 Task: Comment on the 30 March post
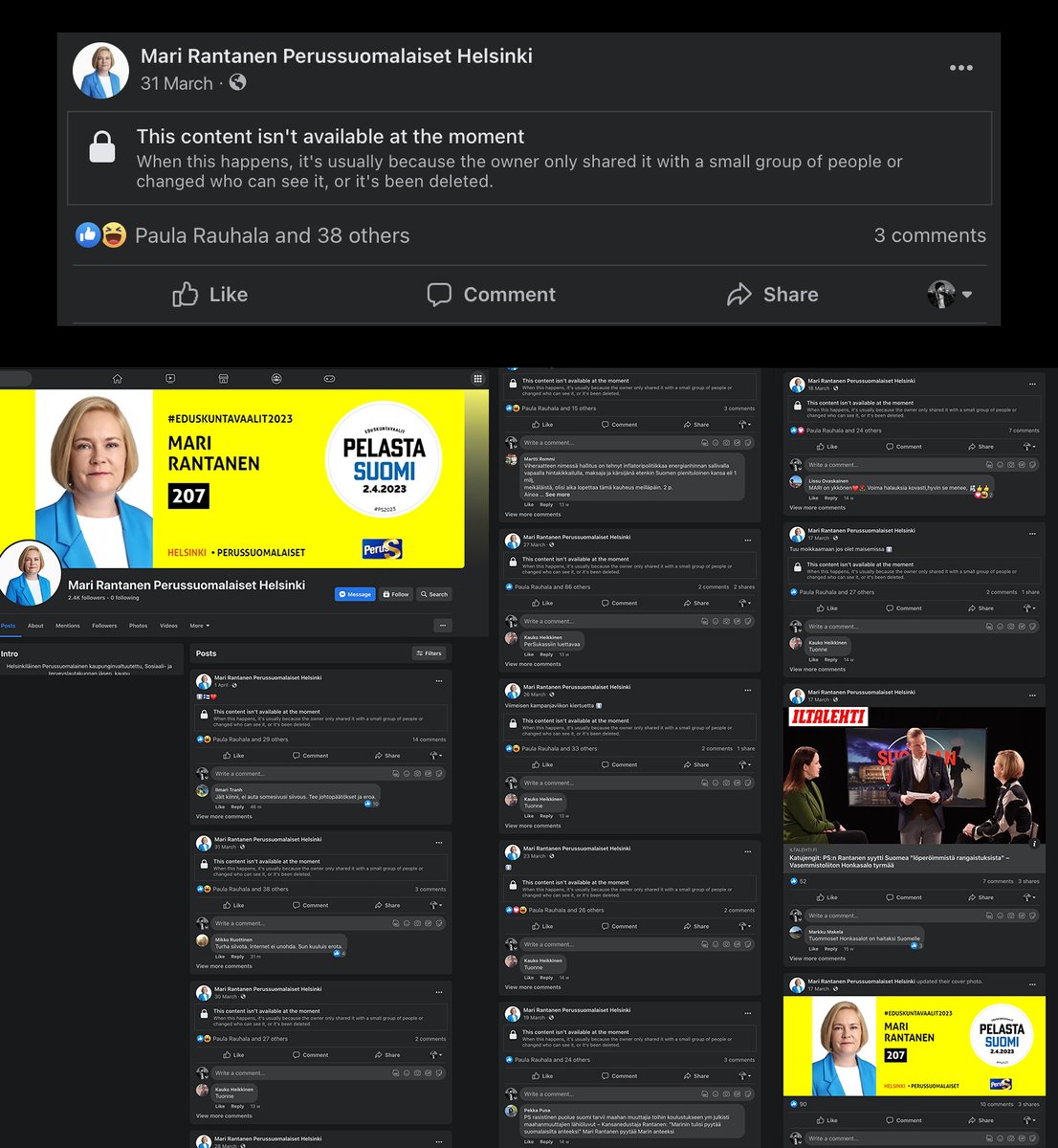tap(310, 1055)
